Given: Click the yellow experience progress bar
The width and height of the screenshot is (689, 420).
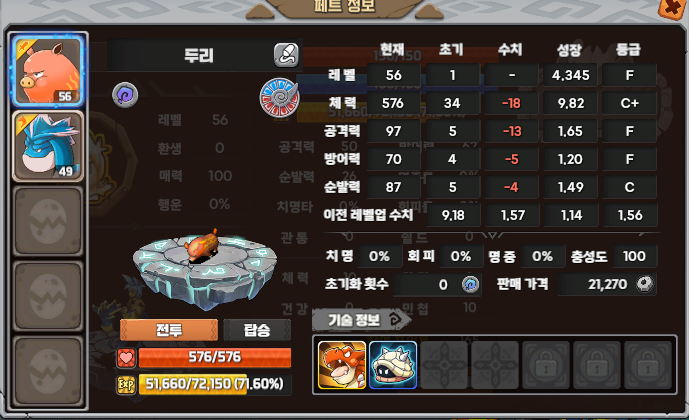Looking at the screenshot, I should [215, 384].
